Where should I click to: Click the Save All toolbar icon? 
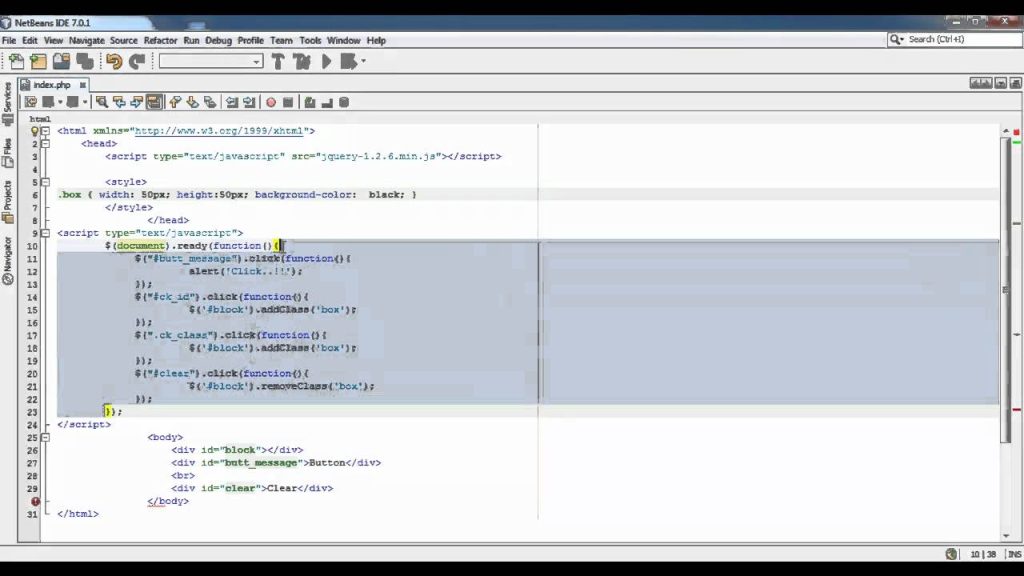tap(85, 61)
